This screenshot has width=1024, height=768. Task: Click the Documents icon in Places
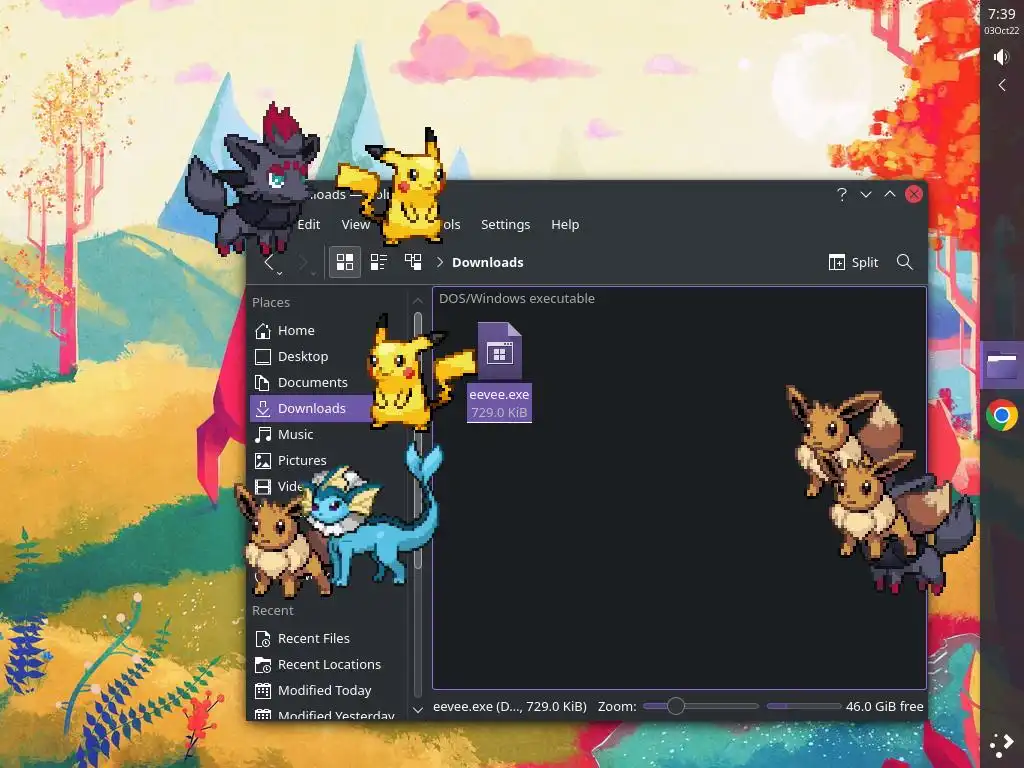[263, 383]
